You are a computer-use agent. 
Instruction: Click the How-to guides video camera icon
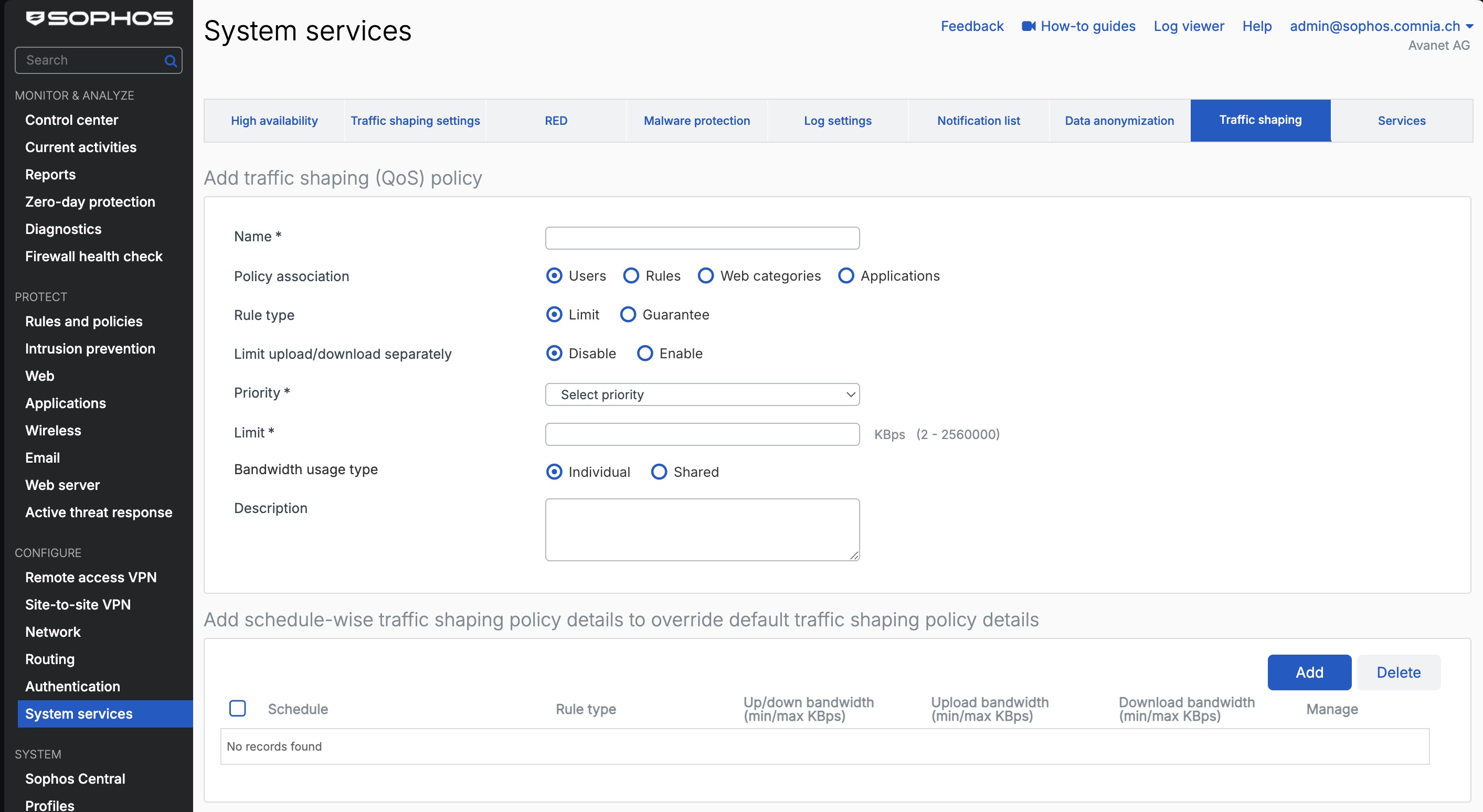1028,26
